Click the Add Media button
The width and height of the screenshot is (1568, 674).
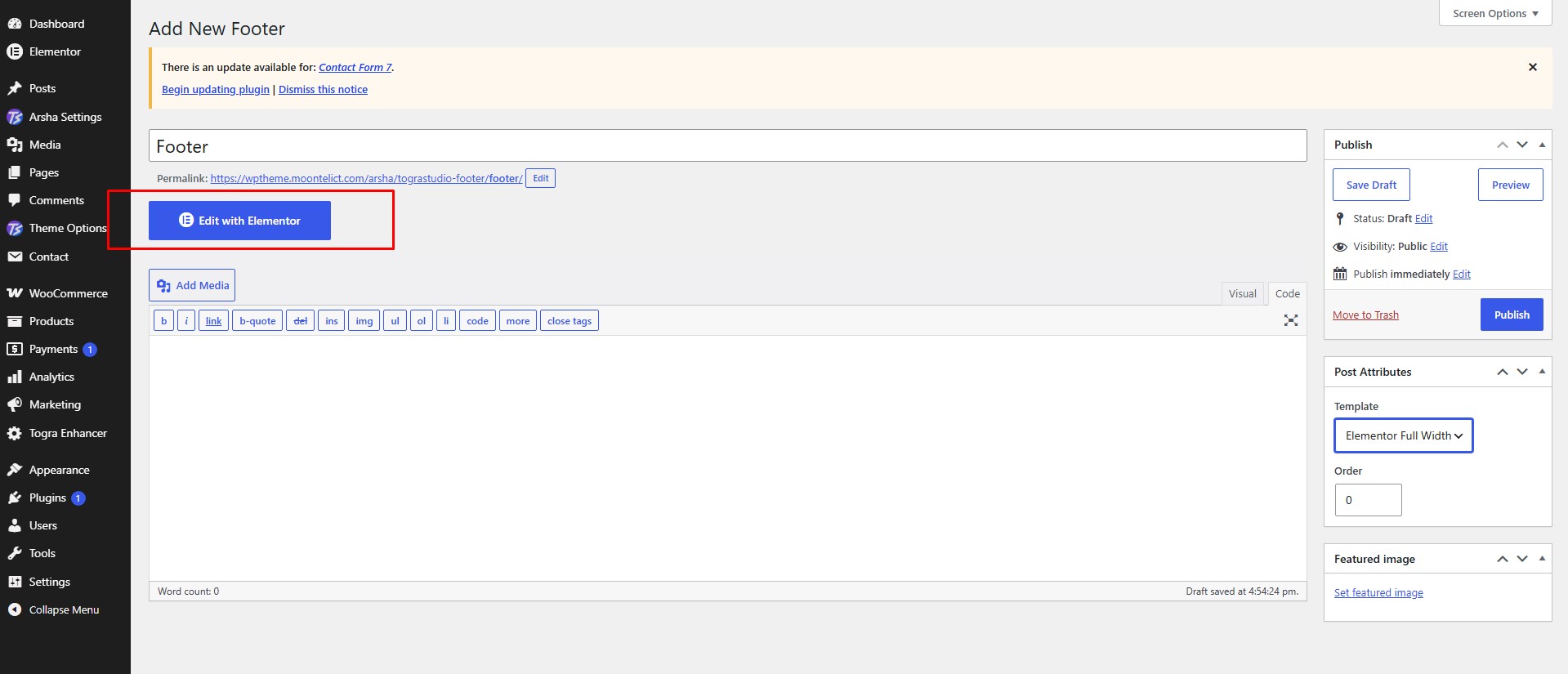(x=192, y=285)
